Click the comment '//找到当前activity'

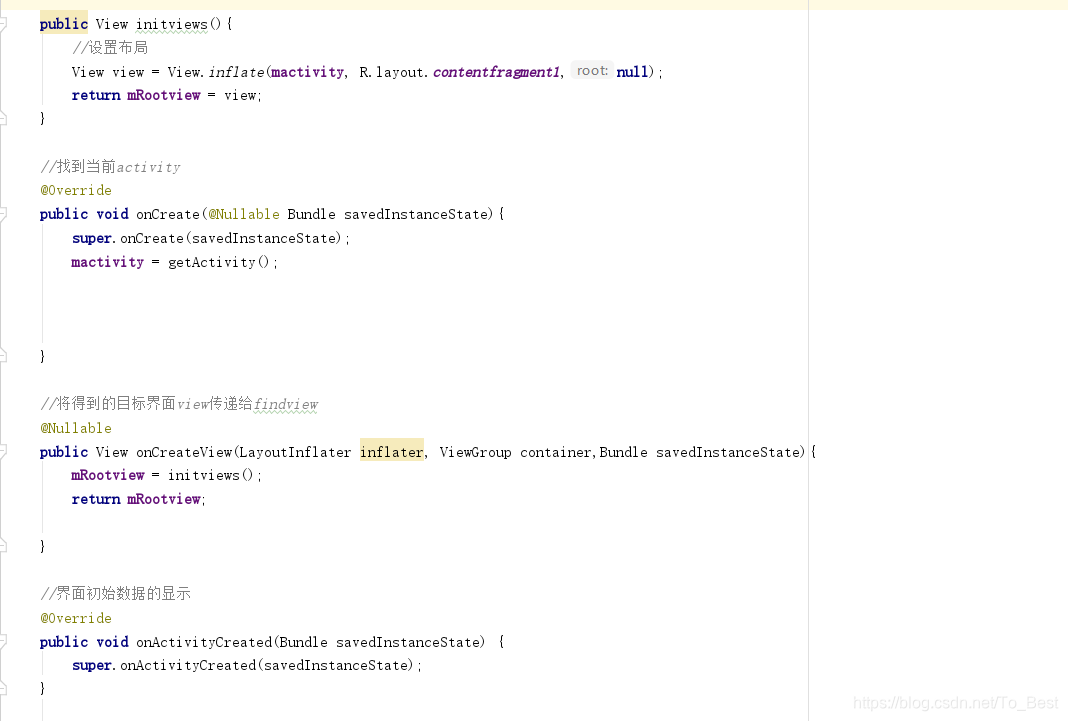[x=110, y=167]
